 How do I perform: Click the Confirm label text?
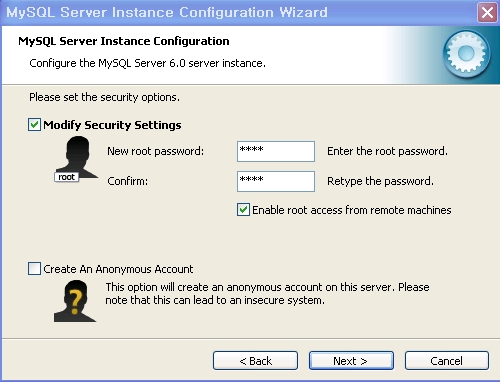[x=127, y=181]
